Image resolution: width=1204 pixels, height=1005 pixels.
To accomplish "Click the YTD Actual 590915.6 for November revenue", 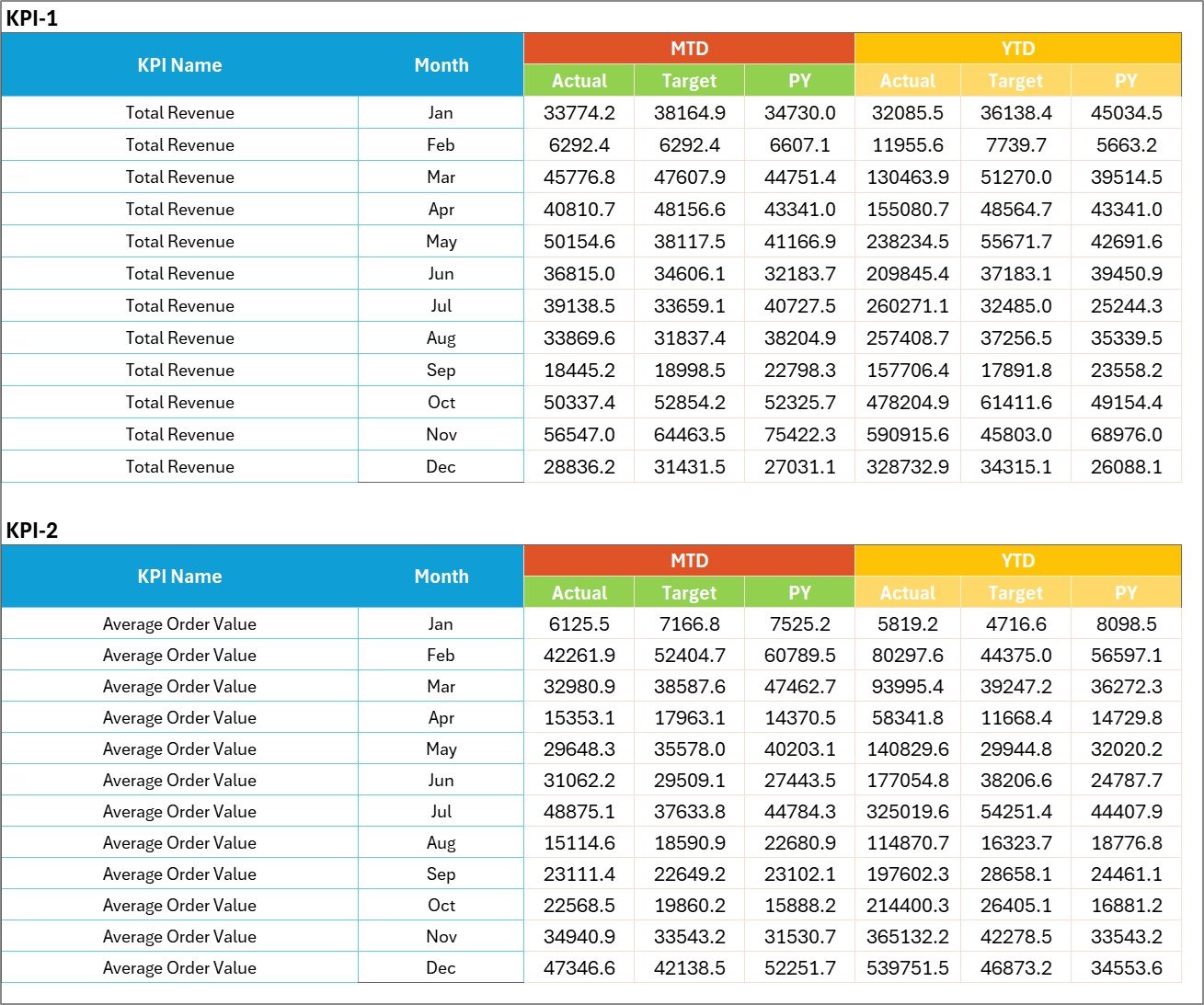I will pos(908,434).
